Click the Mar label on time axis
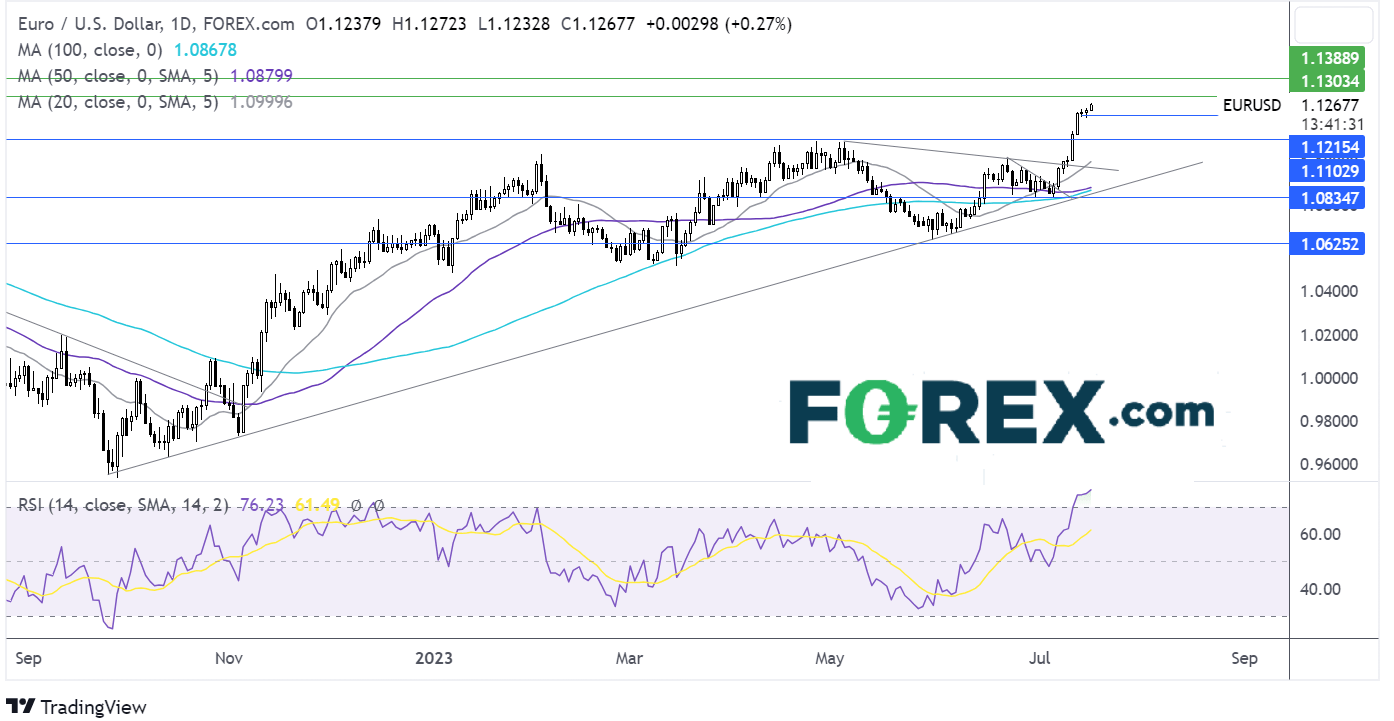The width and height of the screenshot is (1394, 721). click(631, 658)
